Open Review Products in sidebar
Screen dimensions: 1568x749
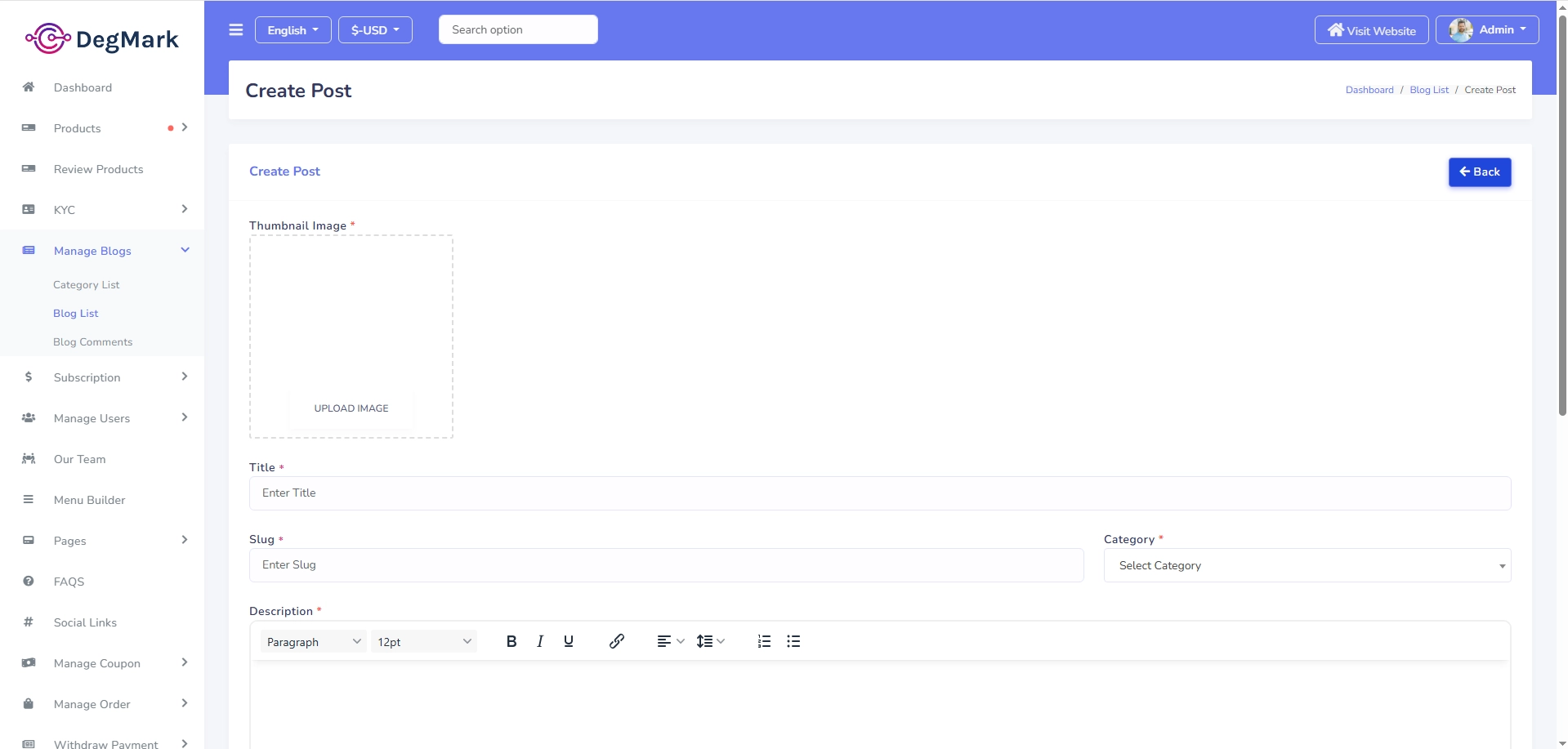point(98,169)
